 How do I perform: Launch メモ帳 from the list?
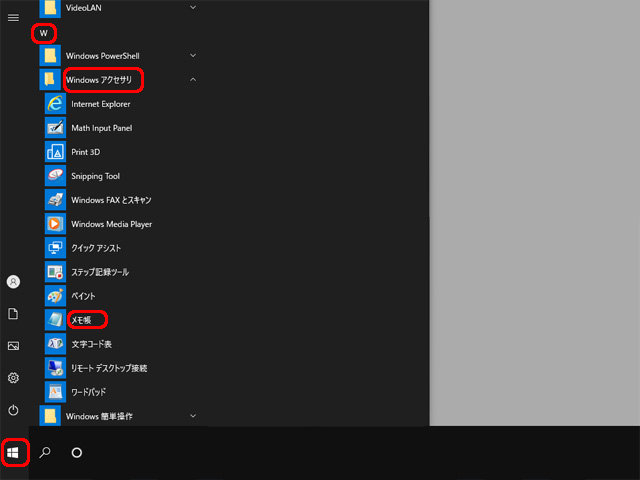(81, 320)
